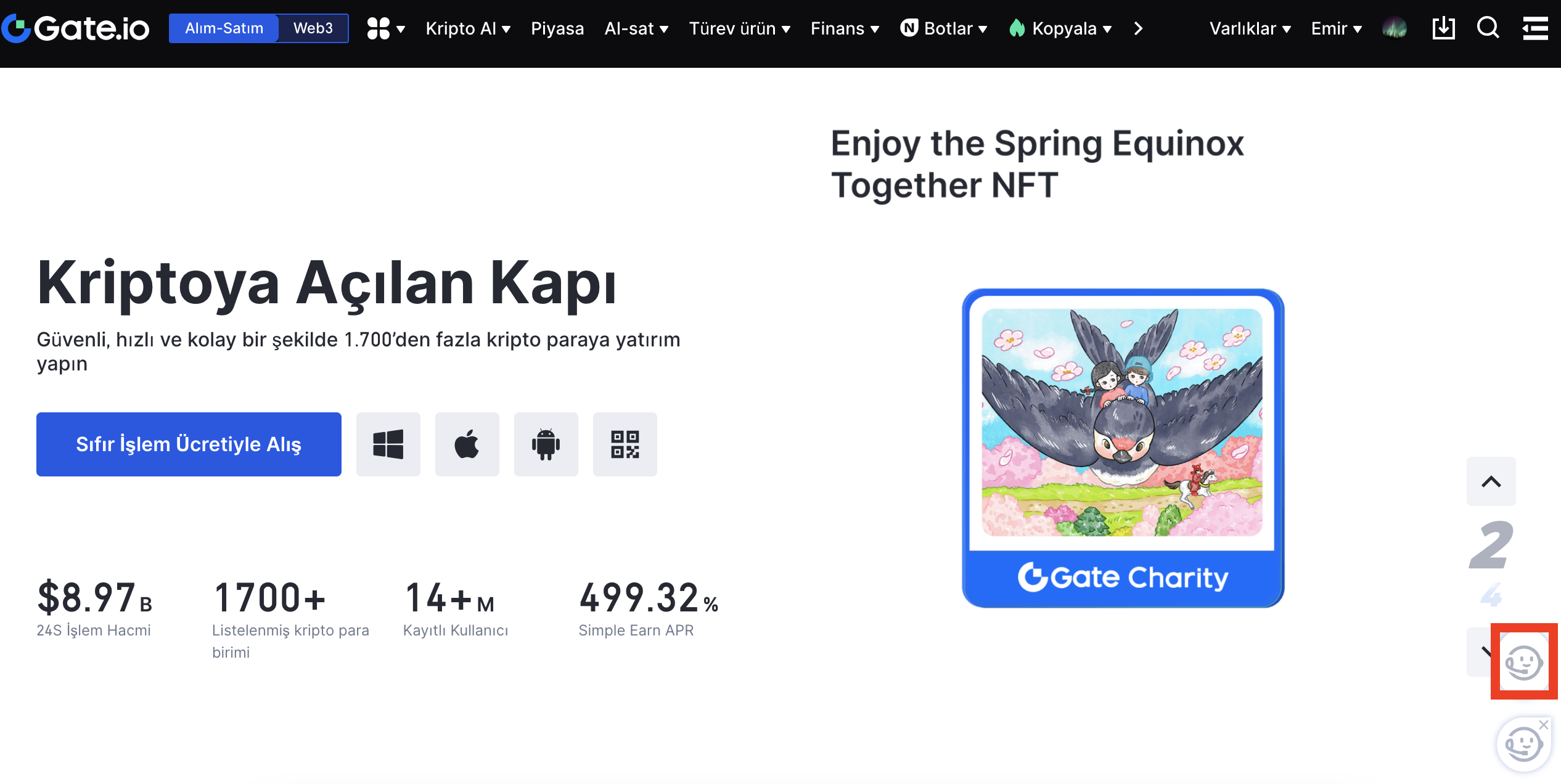1561x784 pixels.
Task: Select the Alım-Satım mode toggle
Action: tap(224, 28)
